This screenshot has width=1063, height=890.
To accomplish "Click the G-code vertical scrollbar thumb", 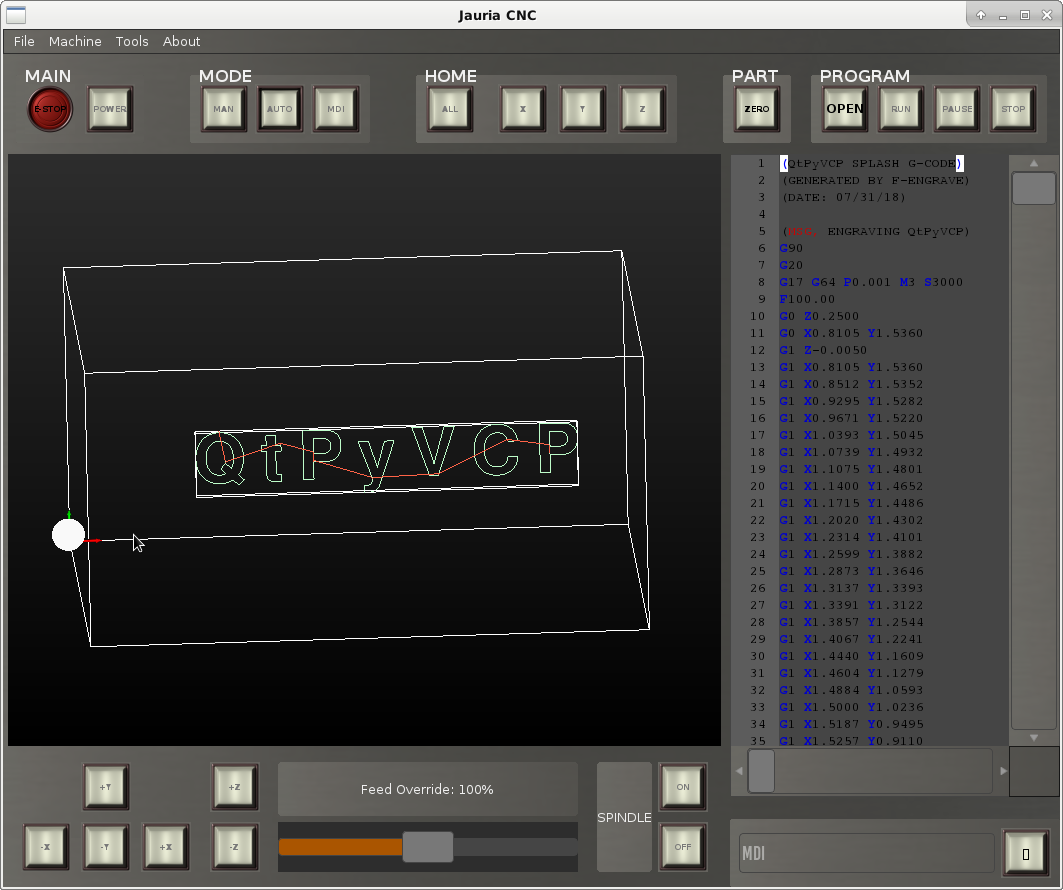I will [1033, 188].
